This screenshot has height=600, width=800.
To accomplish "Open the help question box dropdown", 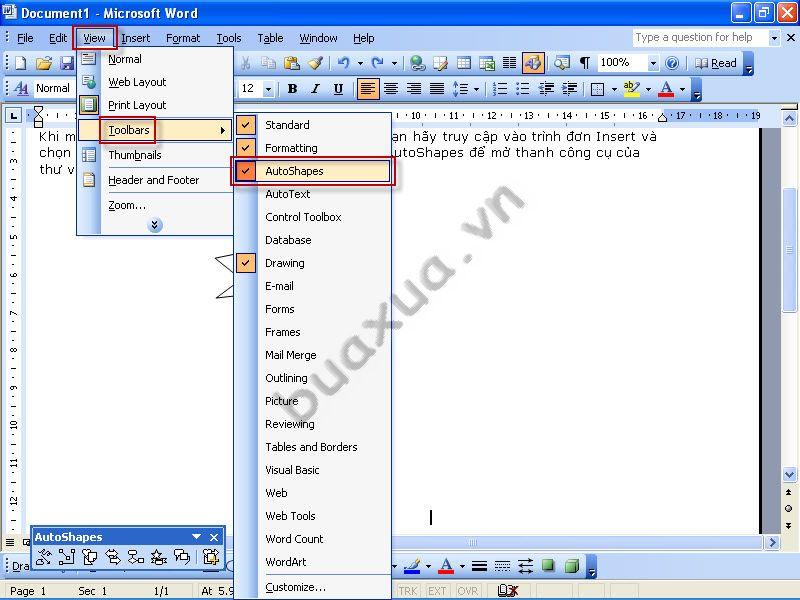I will [x=774, y=38].
